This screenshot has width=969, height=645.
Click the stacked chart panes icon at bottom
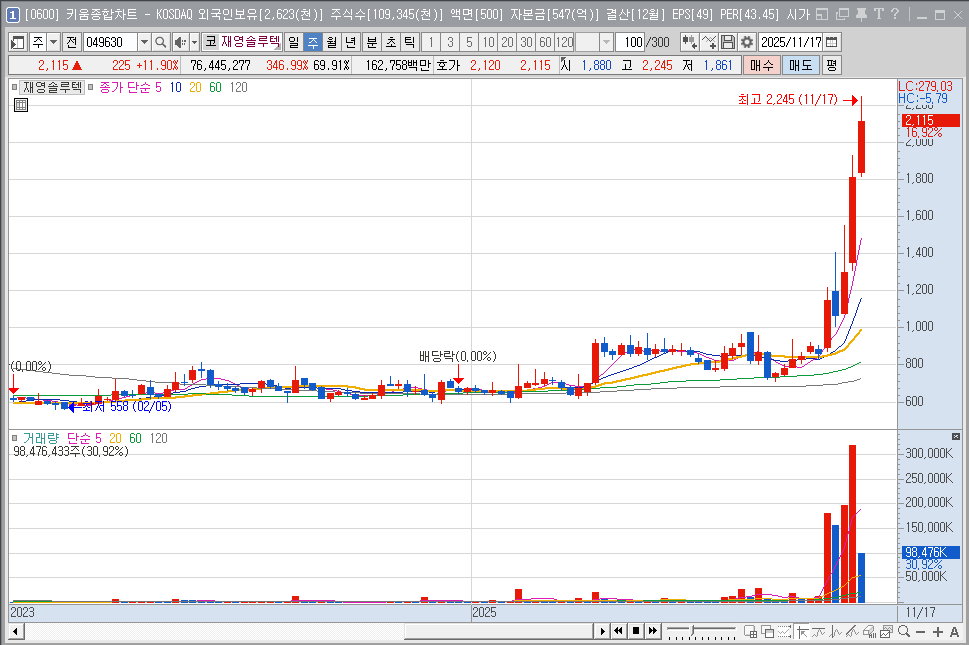[x=887, y=631]
